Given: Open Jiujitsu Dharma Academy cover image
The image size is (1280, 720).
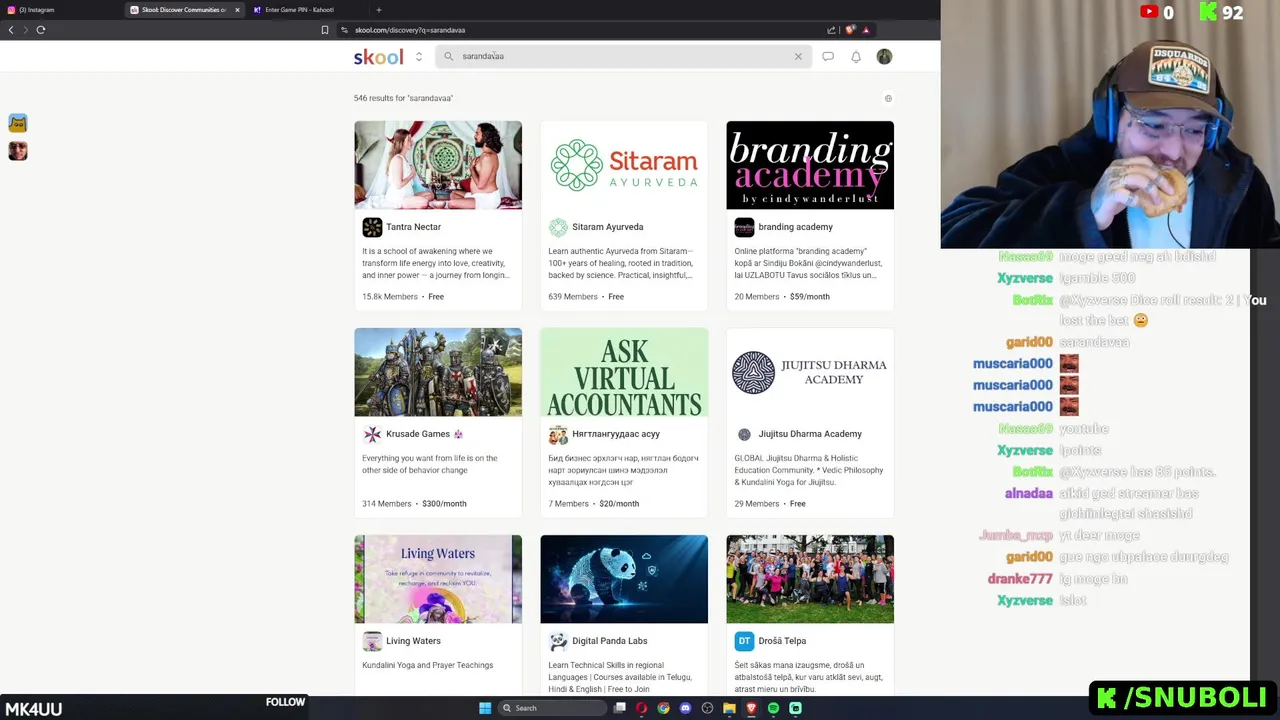Looking at the screenshot, I should click(x=810, y=372).
